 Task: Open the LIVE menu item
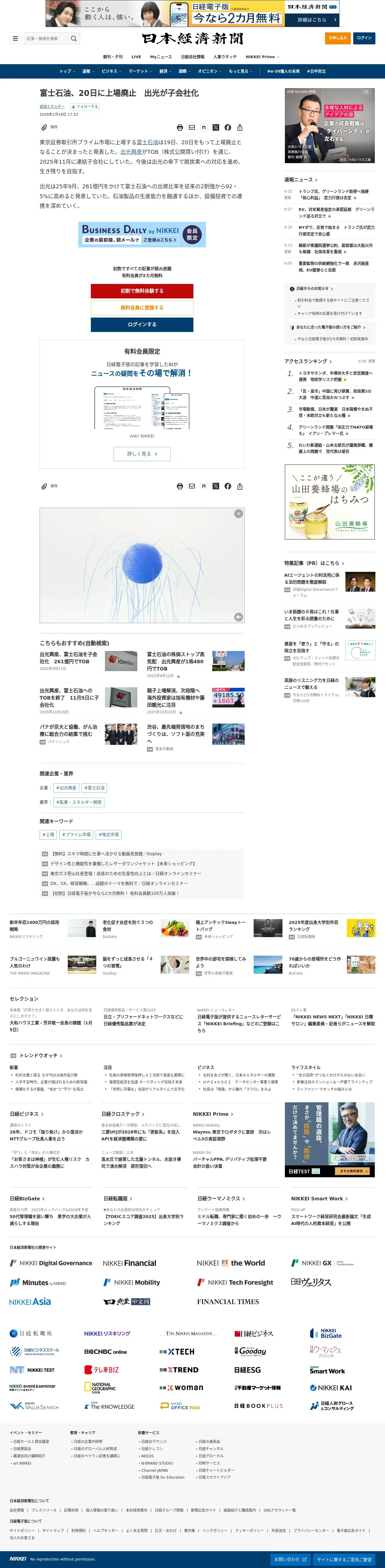[136, 57]
